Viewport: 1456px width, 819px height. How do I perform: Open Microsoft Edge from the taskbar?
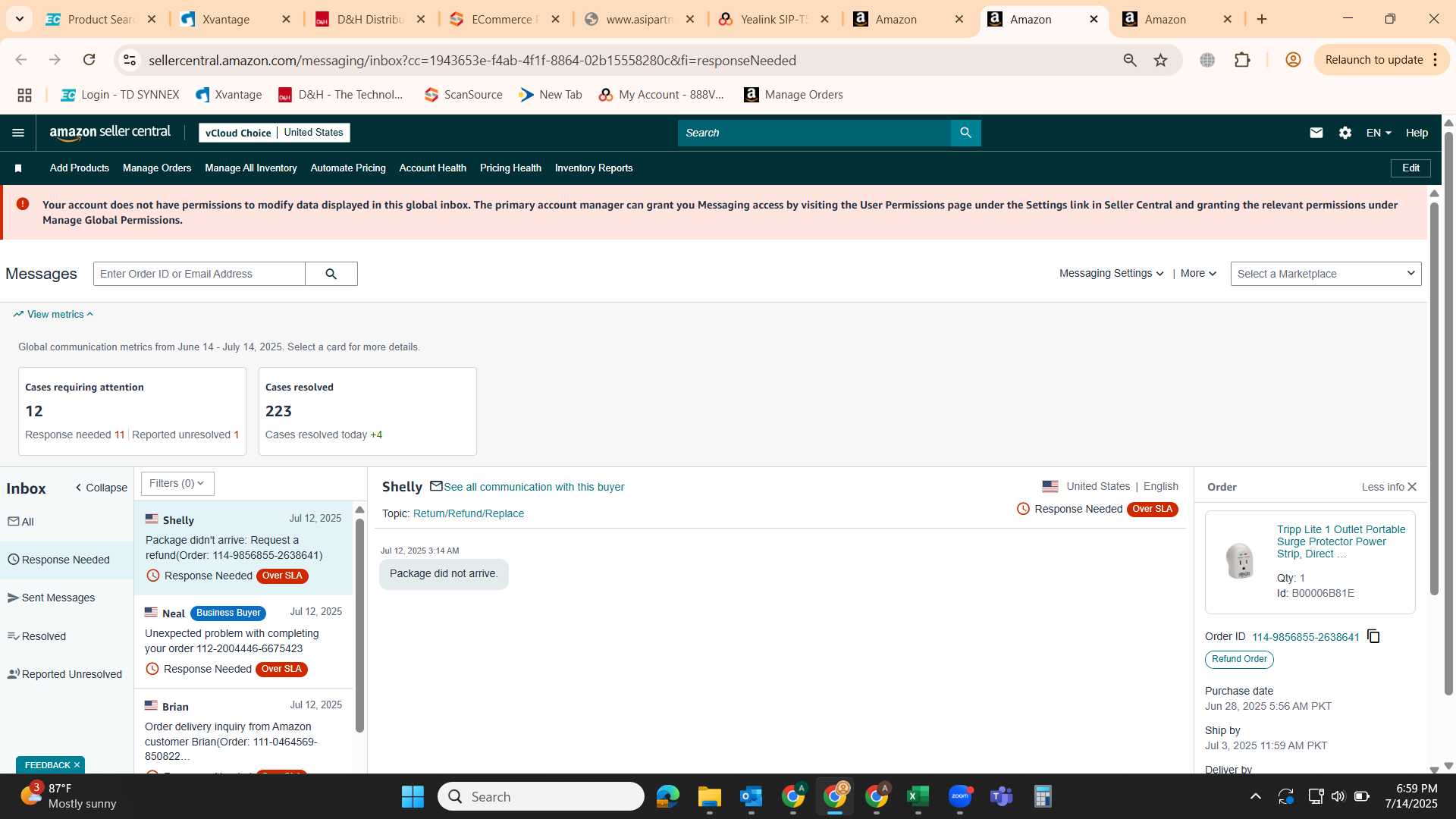(x=667, y=796)
